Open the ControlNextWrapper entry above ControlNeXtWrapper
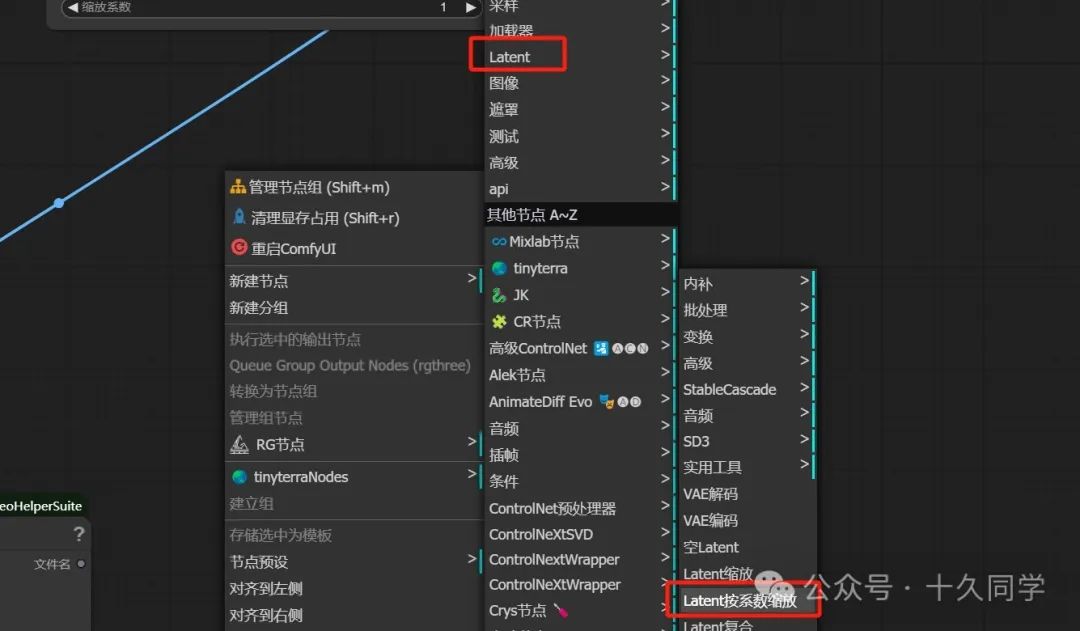The width and height of the screenshot is (1080, 631). 580,559
